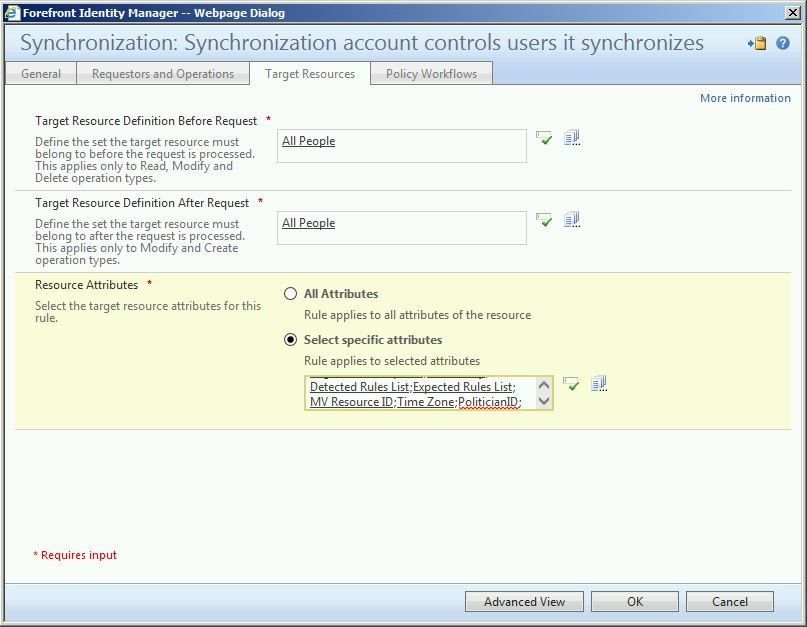Image resolution: width=807 pixels, height=627 pixels.
Task: Select the Target Resources tab
Action: 310,74
